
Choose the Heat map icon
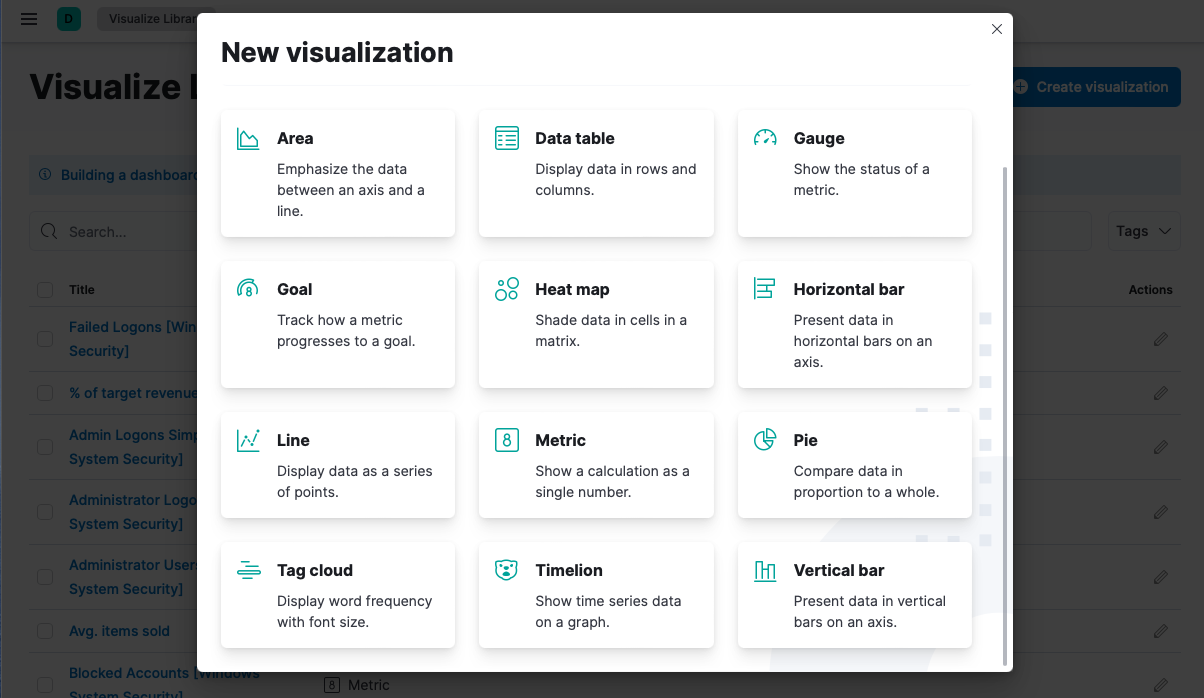tap(507, 290)
